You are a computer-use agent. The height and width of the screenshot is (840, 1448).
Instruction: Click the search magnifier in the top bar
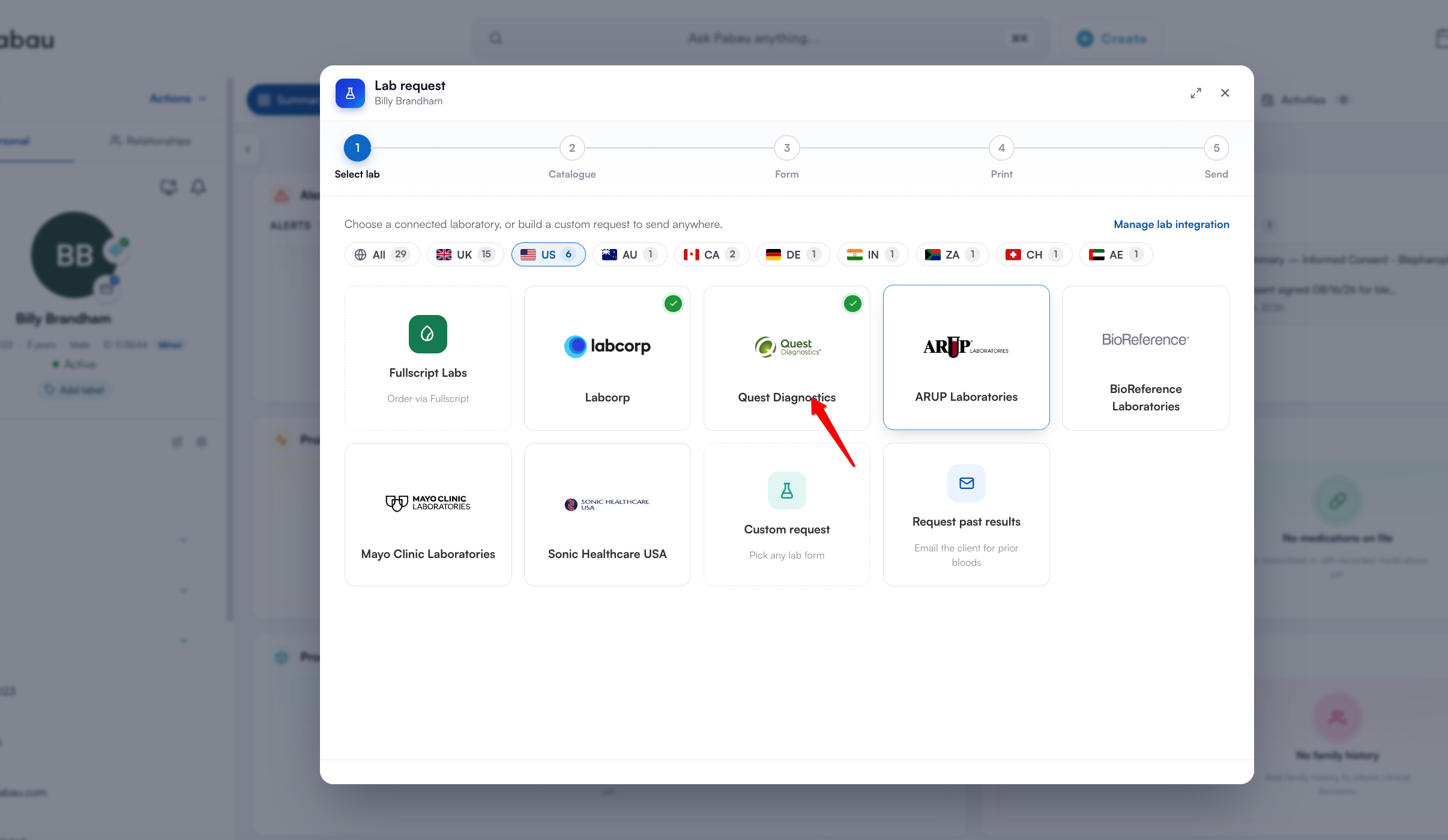(x=495, y=38)
